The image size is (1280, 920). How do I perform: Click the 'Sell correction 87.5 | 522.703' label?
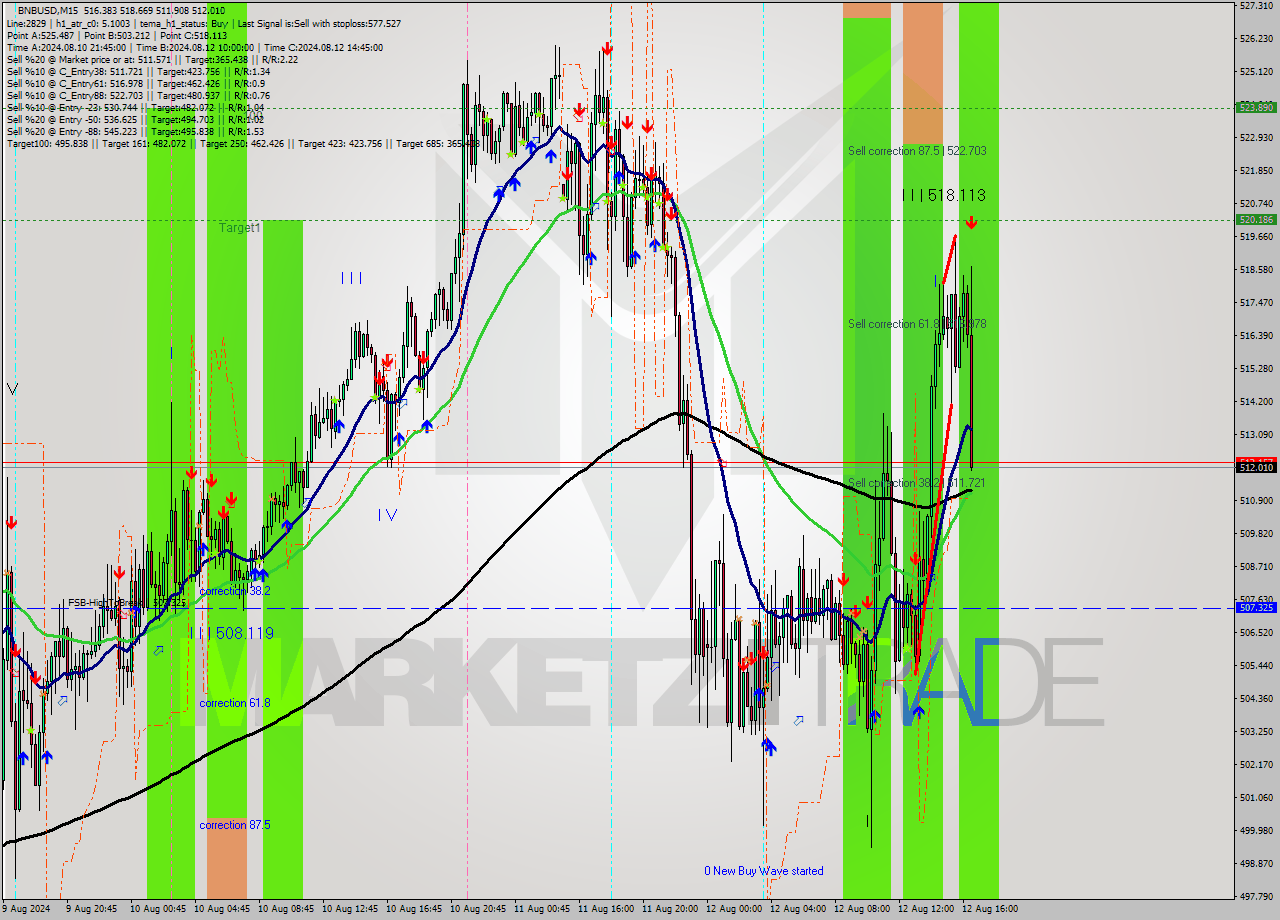point(917,151)
